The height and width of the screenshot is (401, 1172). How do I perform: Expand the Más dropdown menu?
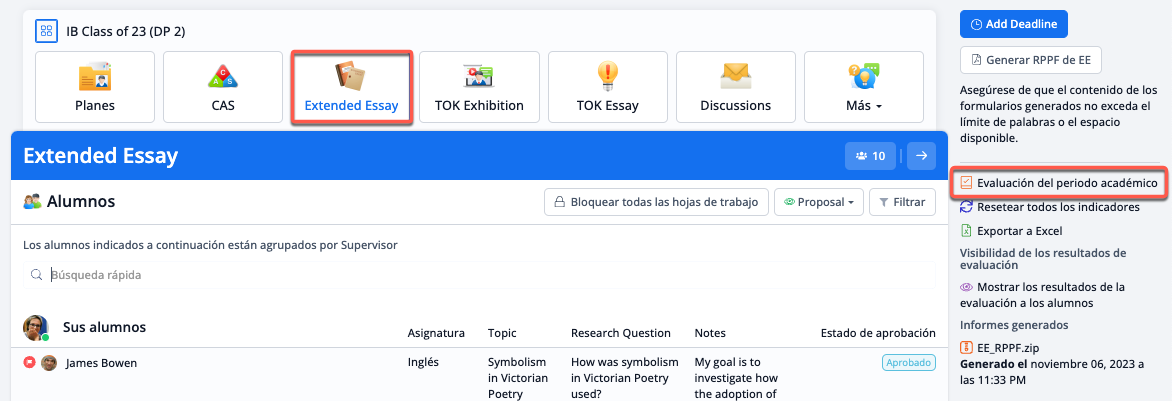coord(863,87)
